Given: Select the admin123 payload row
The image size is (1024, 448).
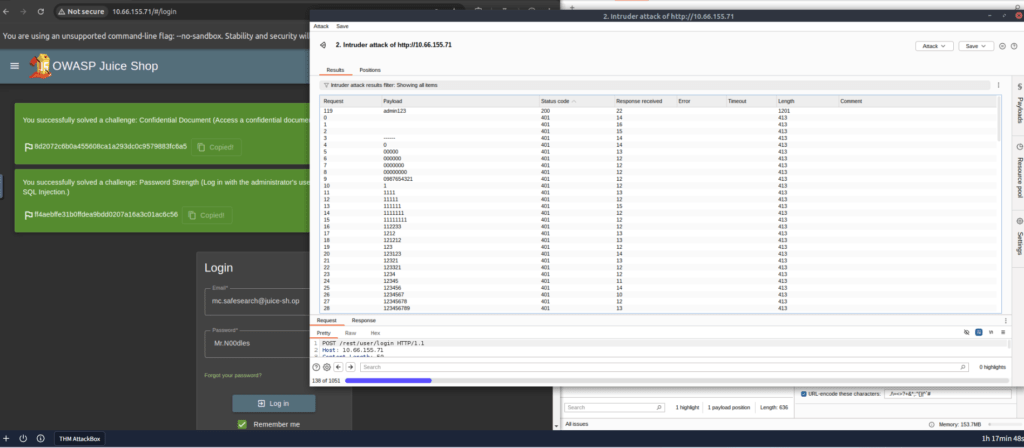Looking at the screenshot, I should pos(657,111).
